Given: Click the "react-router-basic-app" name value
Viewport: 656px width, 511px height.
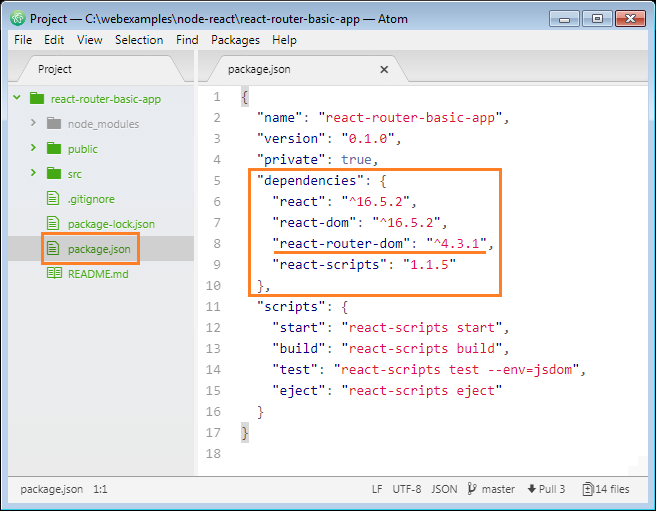Looking at the screenshot, I should point(410,118).
